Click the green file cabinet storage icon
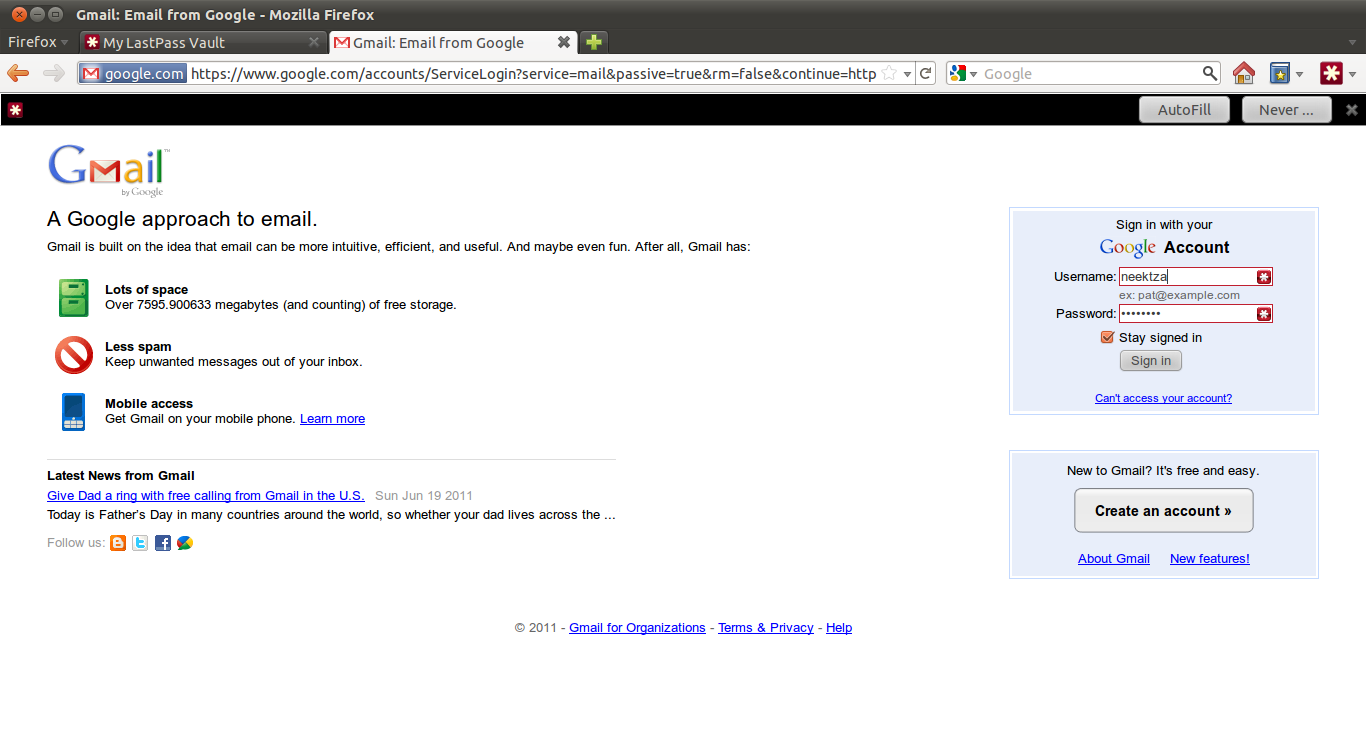Image resolution: width=1366 pixels, height=744 pixels. point(74,298)
